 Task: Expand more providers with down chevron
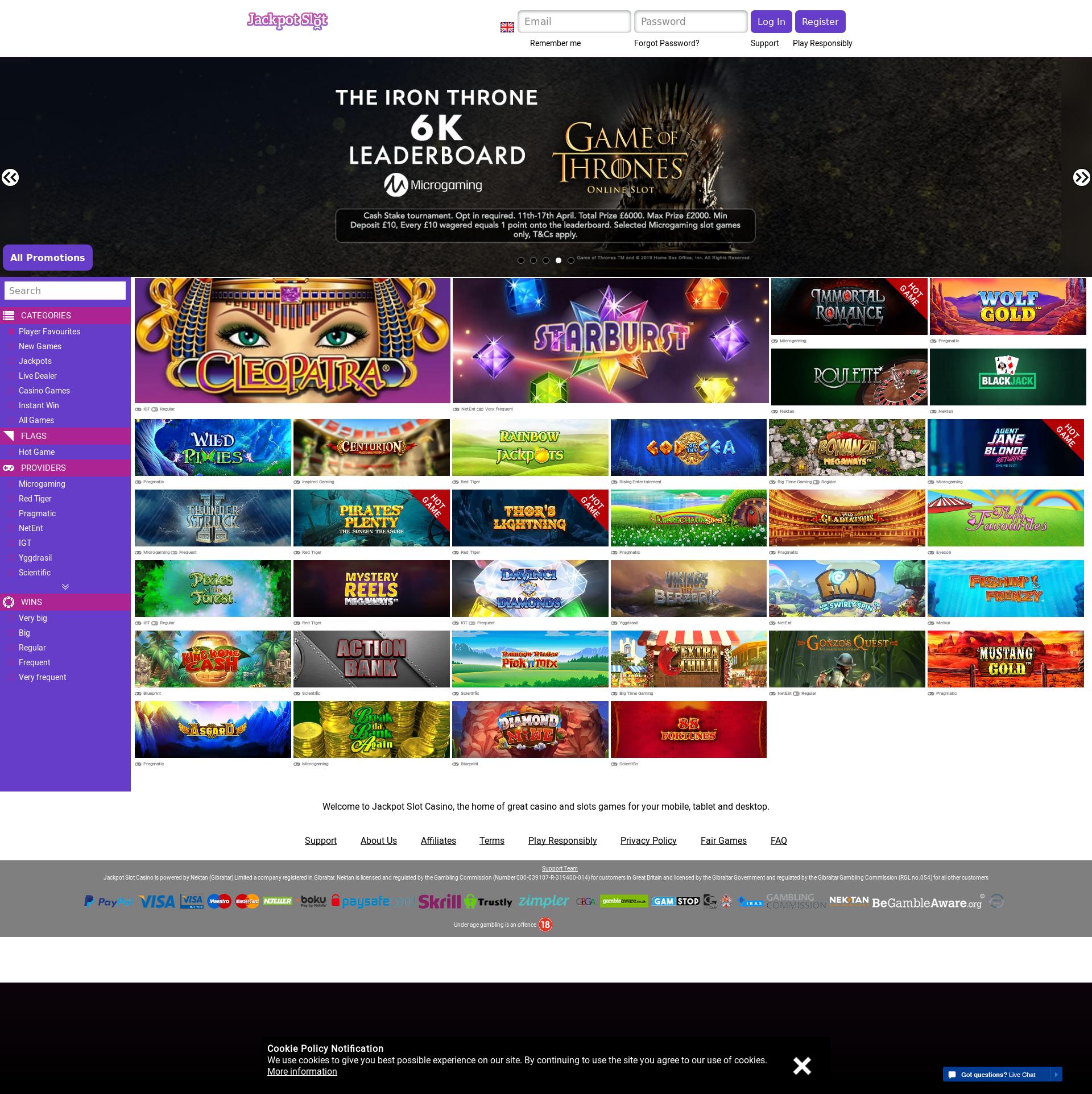tap(65, 586)
